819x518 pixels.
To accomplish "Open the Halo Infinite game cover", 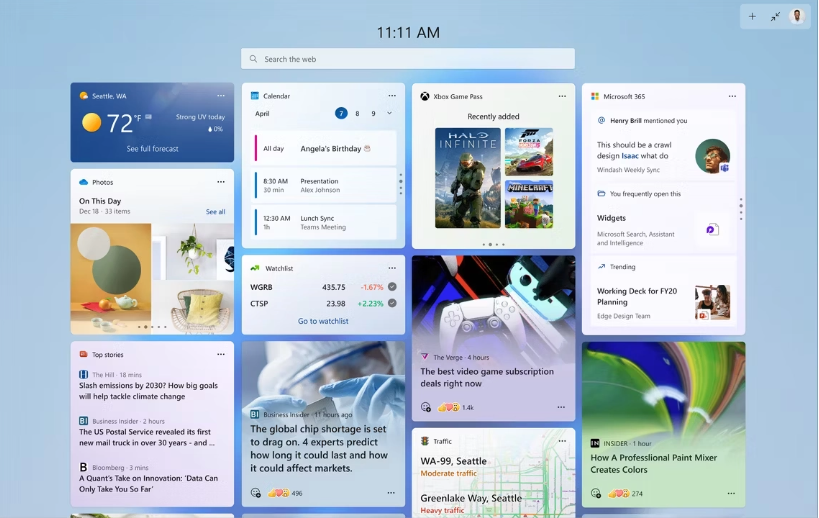I will [467, 178].
